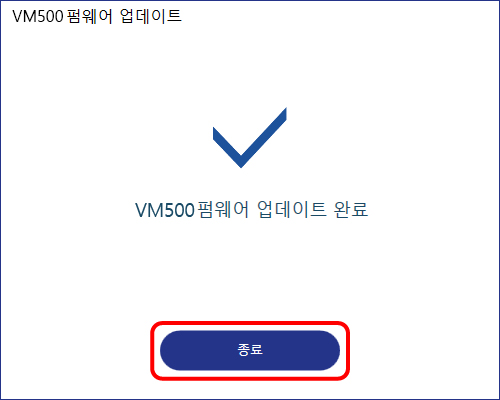
Task: Click the word 완료 in the message
Action: (351, 210)
